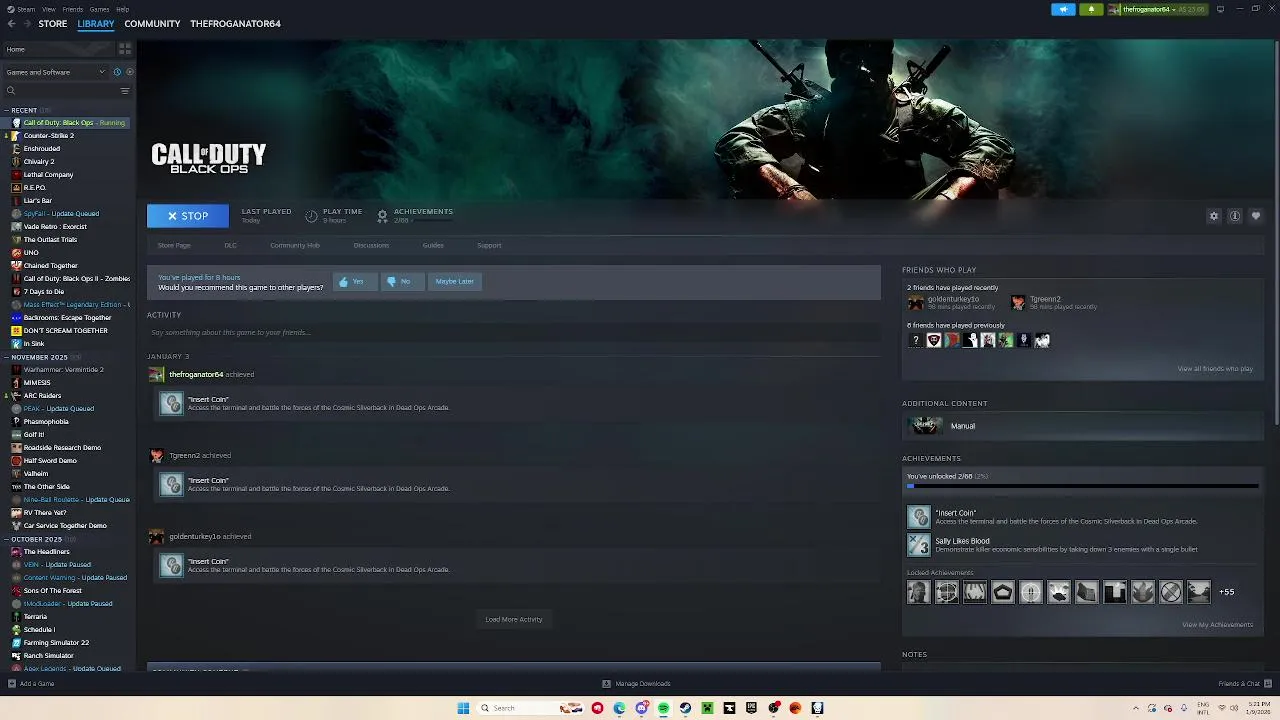The image size is (1280, 720).
Task: Open the green notifications bell
Action: (x=1091, y=9)
